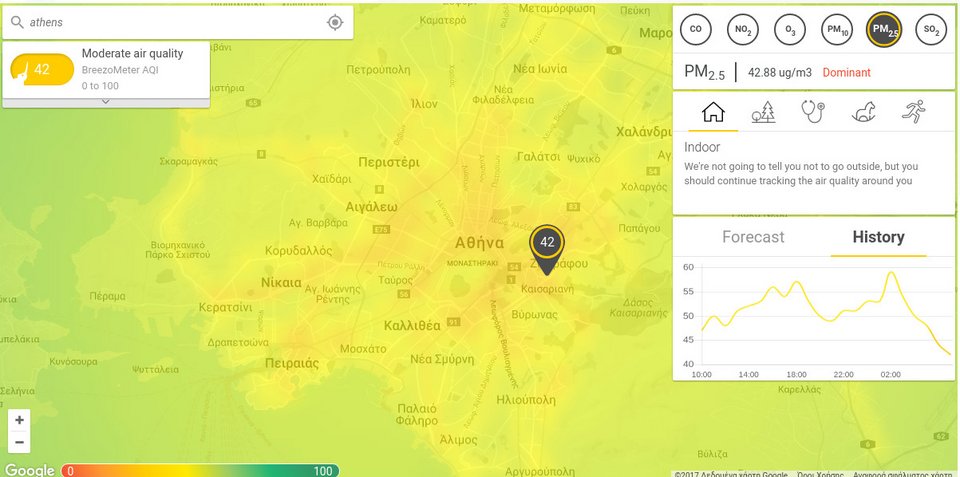The height and width of the screenshot is (477, 960).
Task: Click the Αθήνα city label on map
Action: tap(479, 243)
